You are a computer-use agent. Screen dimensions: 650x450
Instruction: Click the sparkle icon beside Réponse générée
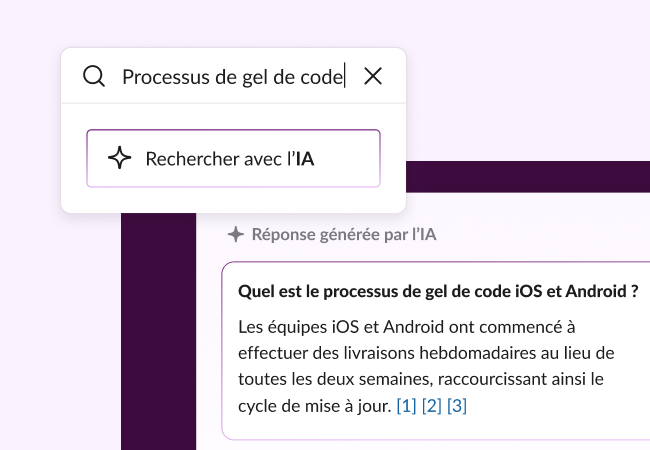coord(235,235)
